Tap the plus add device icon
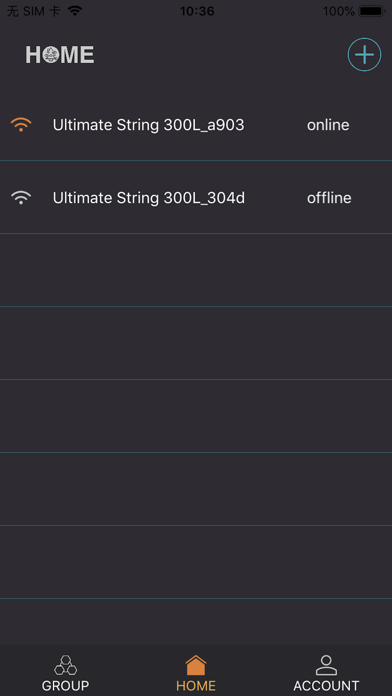 (364, 55)
